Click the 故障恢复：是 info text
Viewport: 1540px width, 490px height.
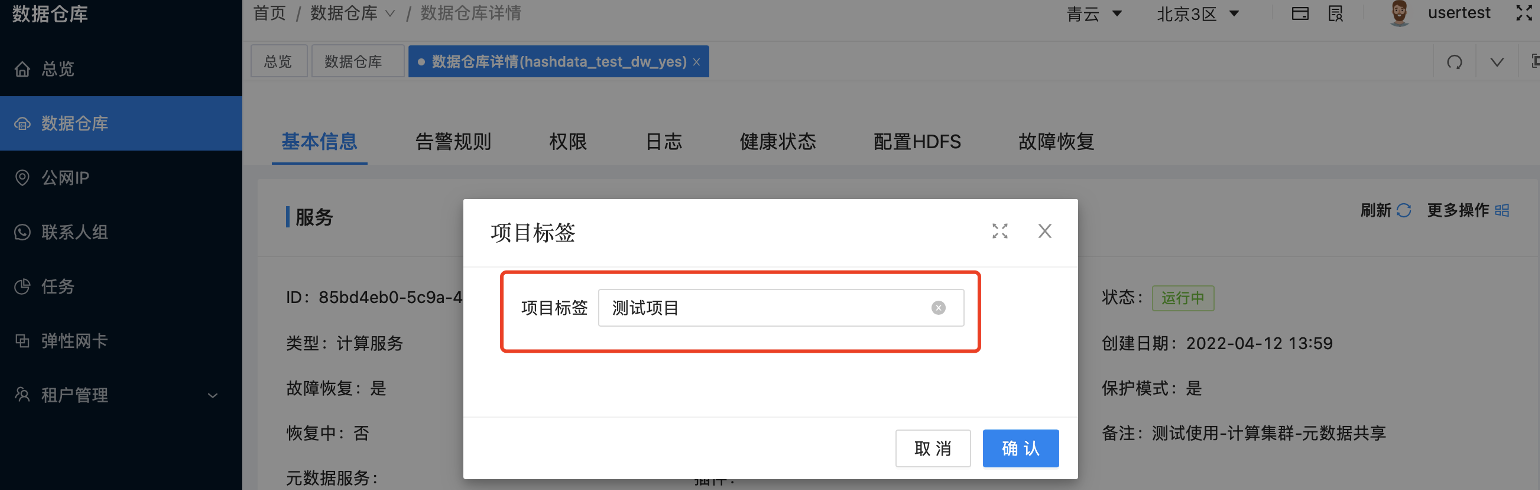click(336, 388)
